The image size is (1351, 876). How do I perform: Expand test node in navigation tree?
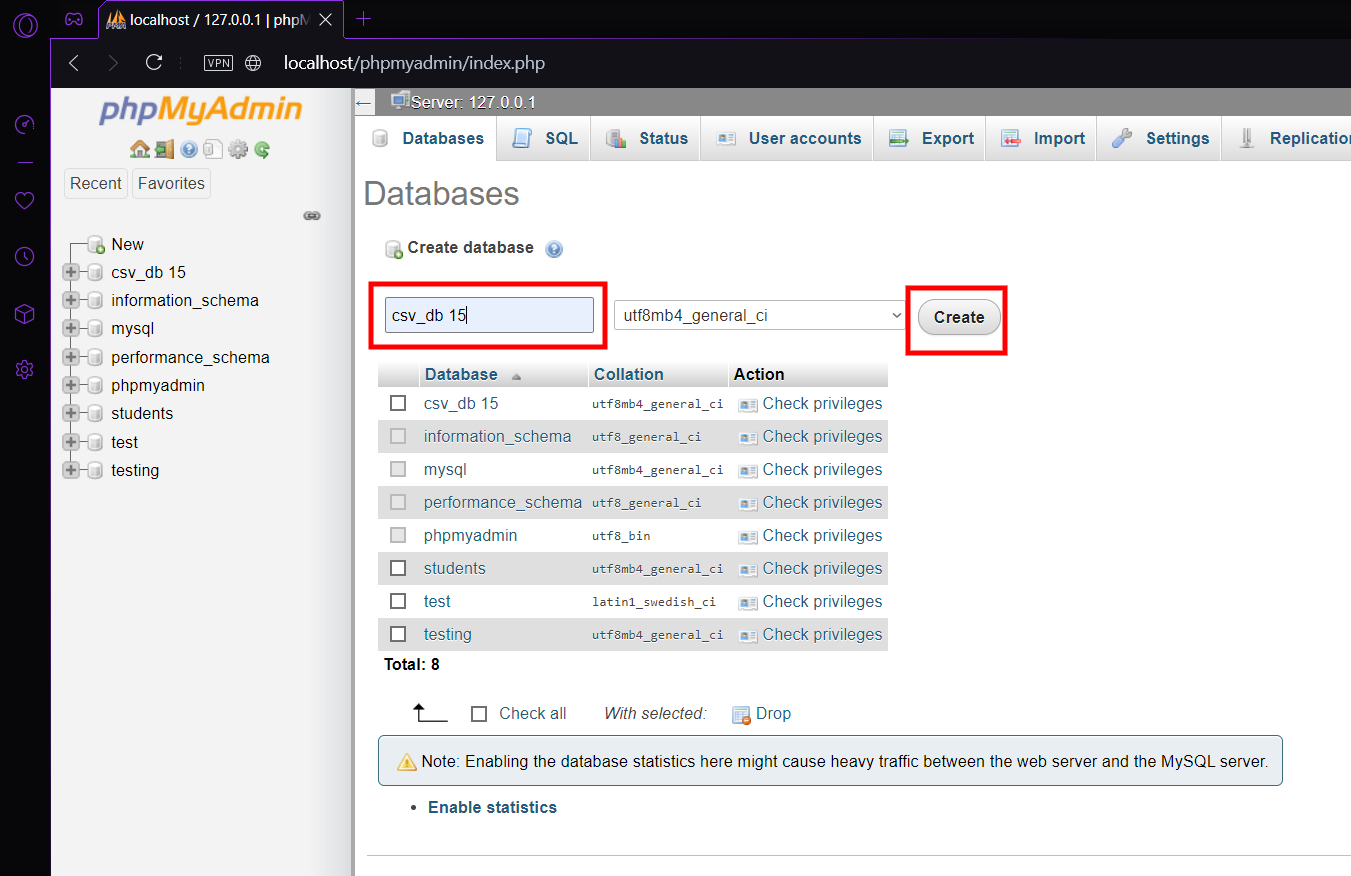click(x=71, y=443)
